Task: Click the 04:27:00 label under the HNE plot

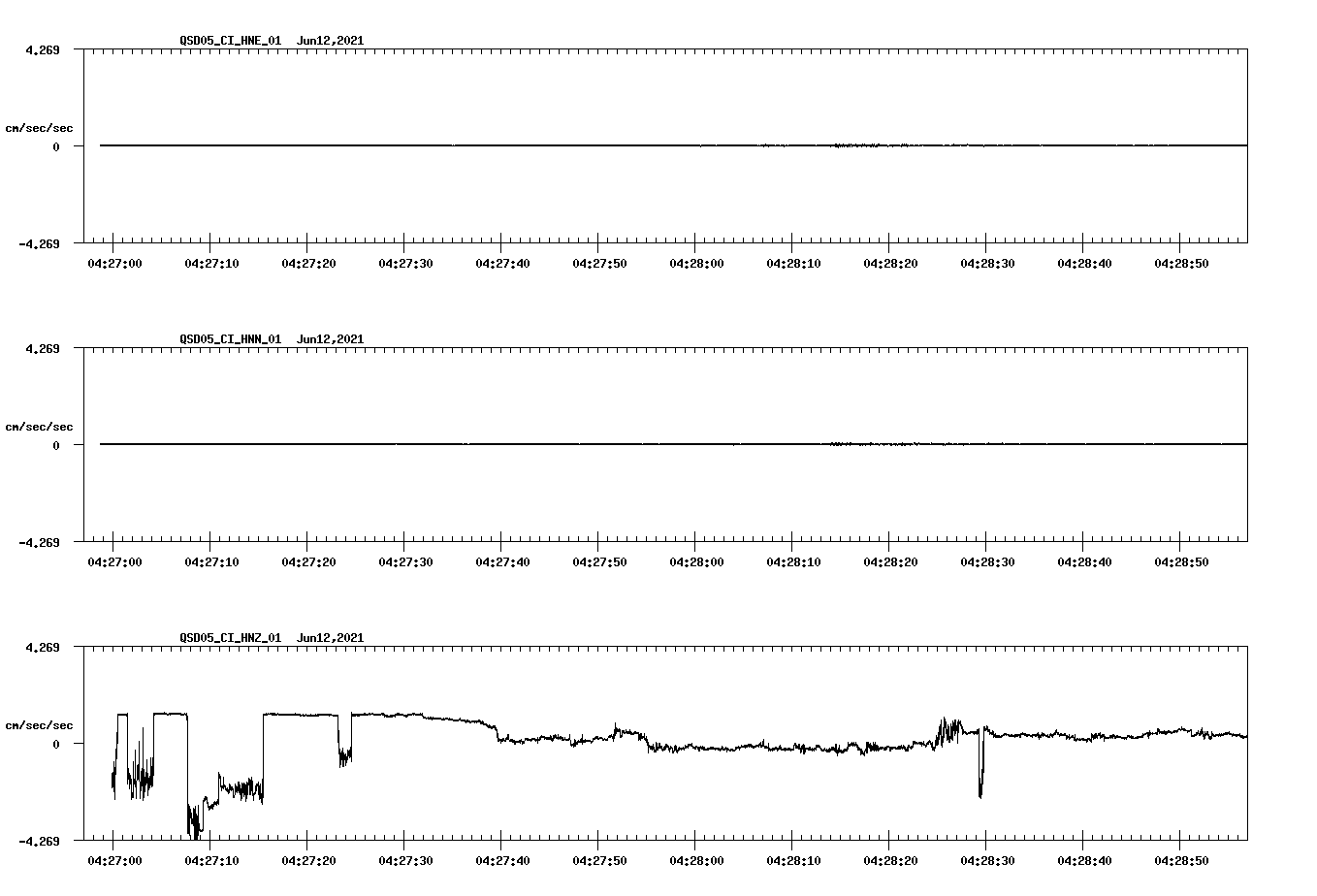Action: [x=114, y=264]
